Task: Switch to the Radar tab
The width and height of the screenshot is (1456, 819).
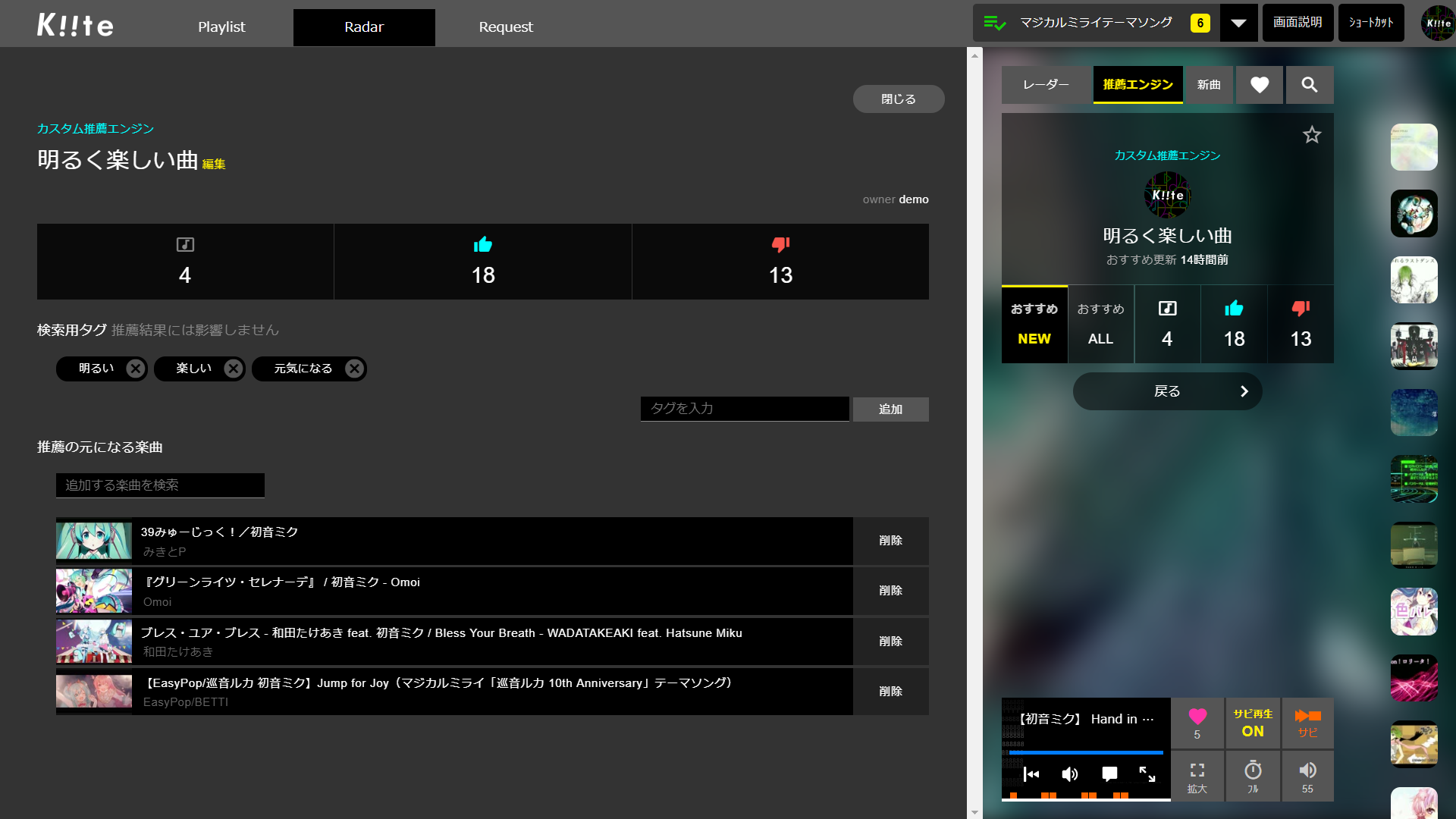Action: [364, 27]
